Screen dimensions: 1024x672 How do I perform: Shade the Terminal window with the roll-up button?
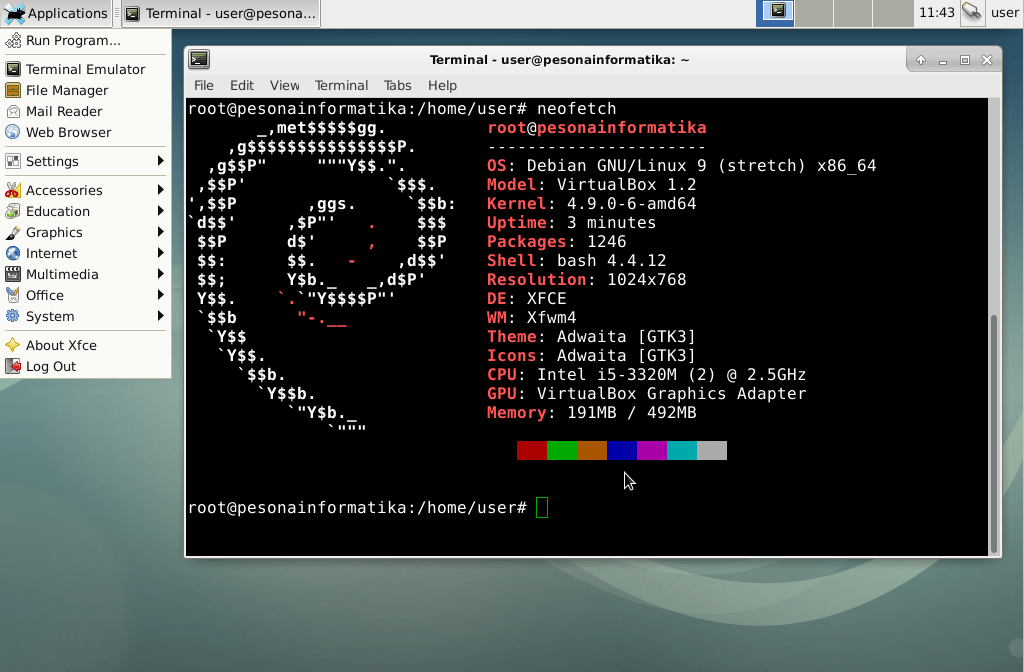[x=919, y=59]
